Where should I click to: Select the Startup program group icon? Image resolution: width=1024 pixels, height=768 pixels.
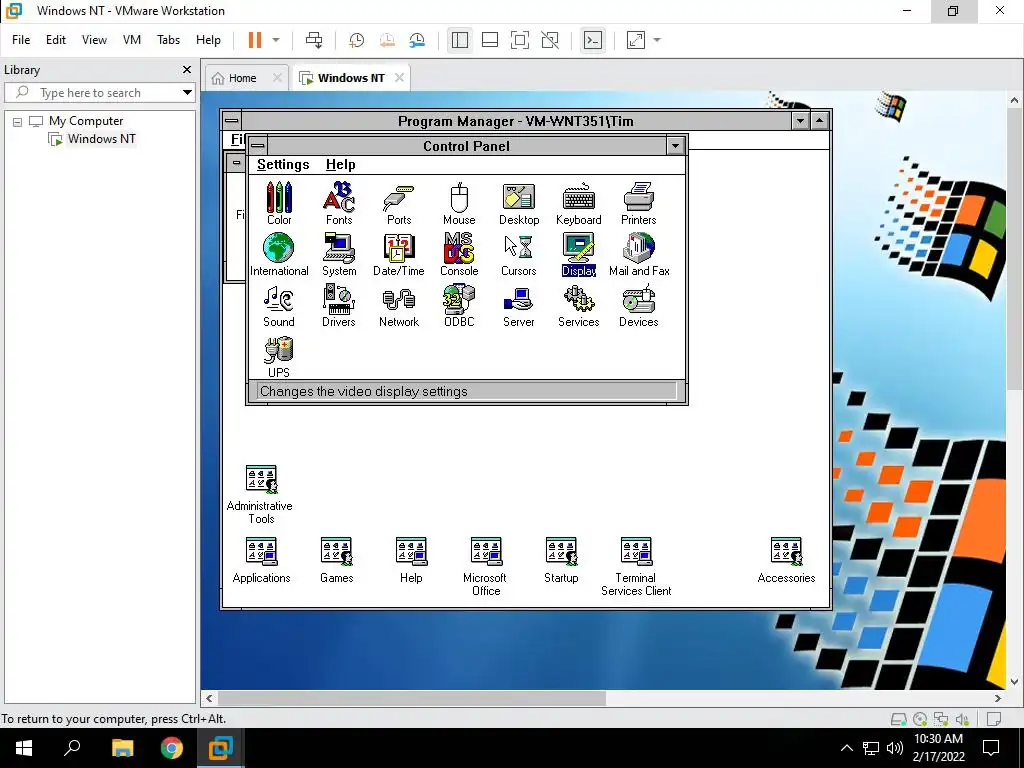(561, 560)
